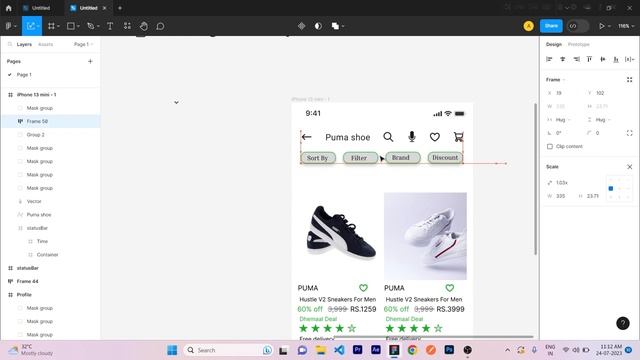Image resolution: width=640 pixels, height=360 pixels.
Task: Select the Group 2 layer
Action: pyautogui.click(x=51, y=135)
